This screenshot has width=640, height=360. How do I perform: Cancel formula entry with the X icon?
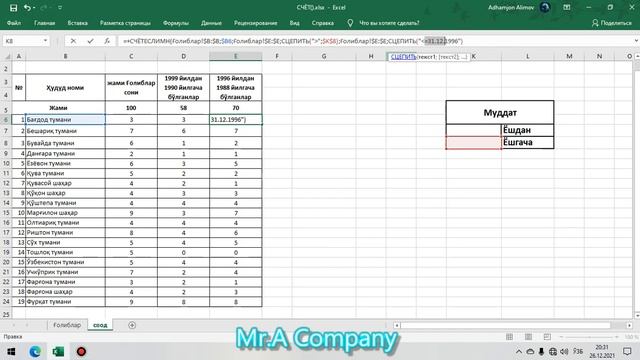(73, 41)
